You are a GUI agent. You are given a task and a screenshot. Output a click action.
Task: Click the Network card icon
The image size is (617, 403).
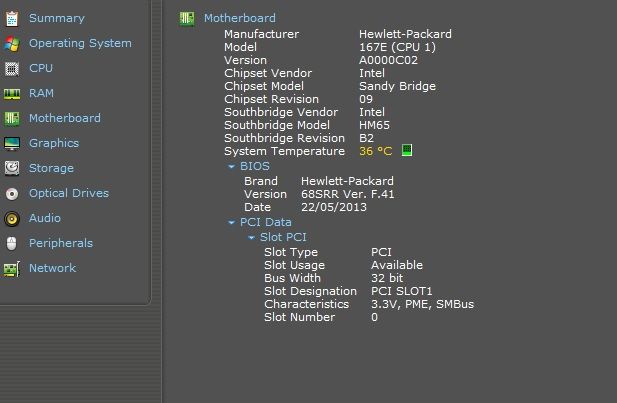12,268
